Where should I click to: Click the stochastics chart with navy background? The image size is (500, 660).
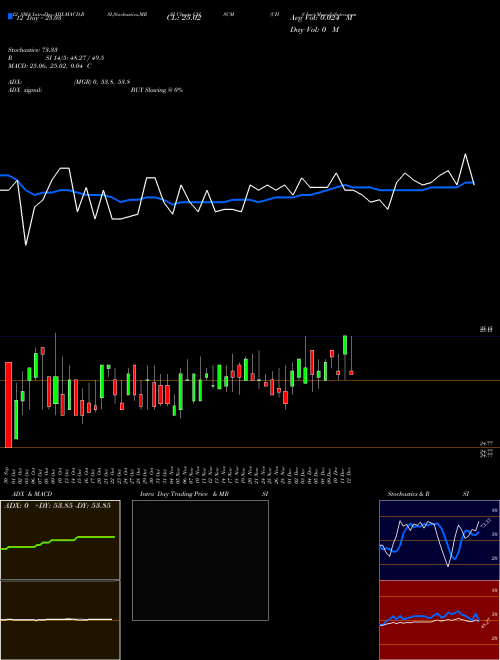click(439, 540)
